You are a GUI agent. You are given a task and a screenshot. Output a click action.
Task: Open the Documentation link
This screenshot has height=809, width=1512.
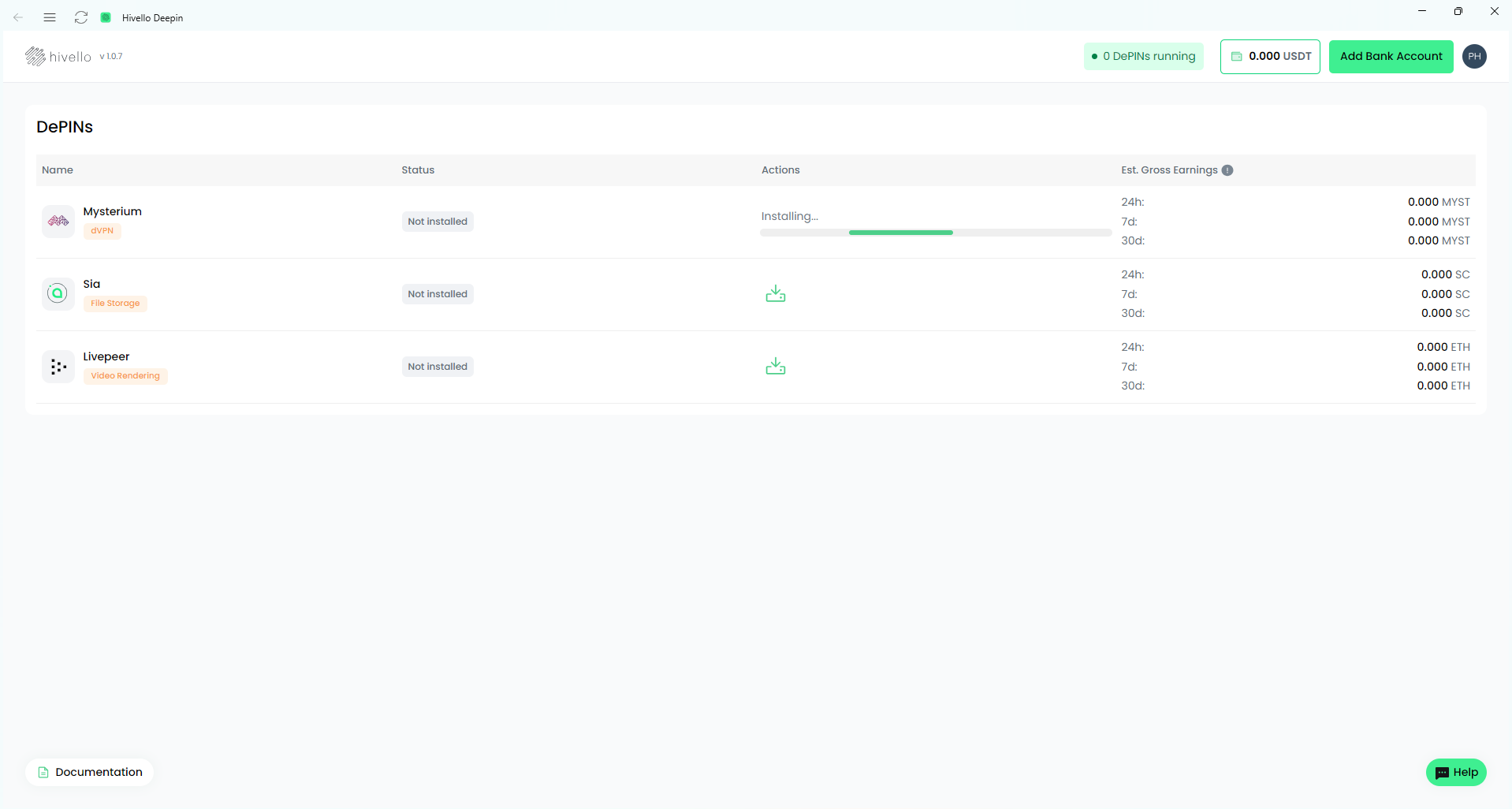pos(90,772)
